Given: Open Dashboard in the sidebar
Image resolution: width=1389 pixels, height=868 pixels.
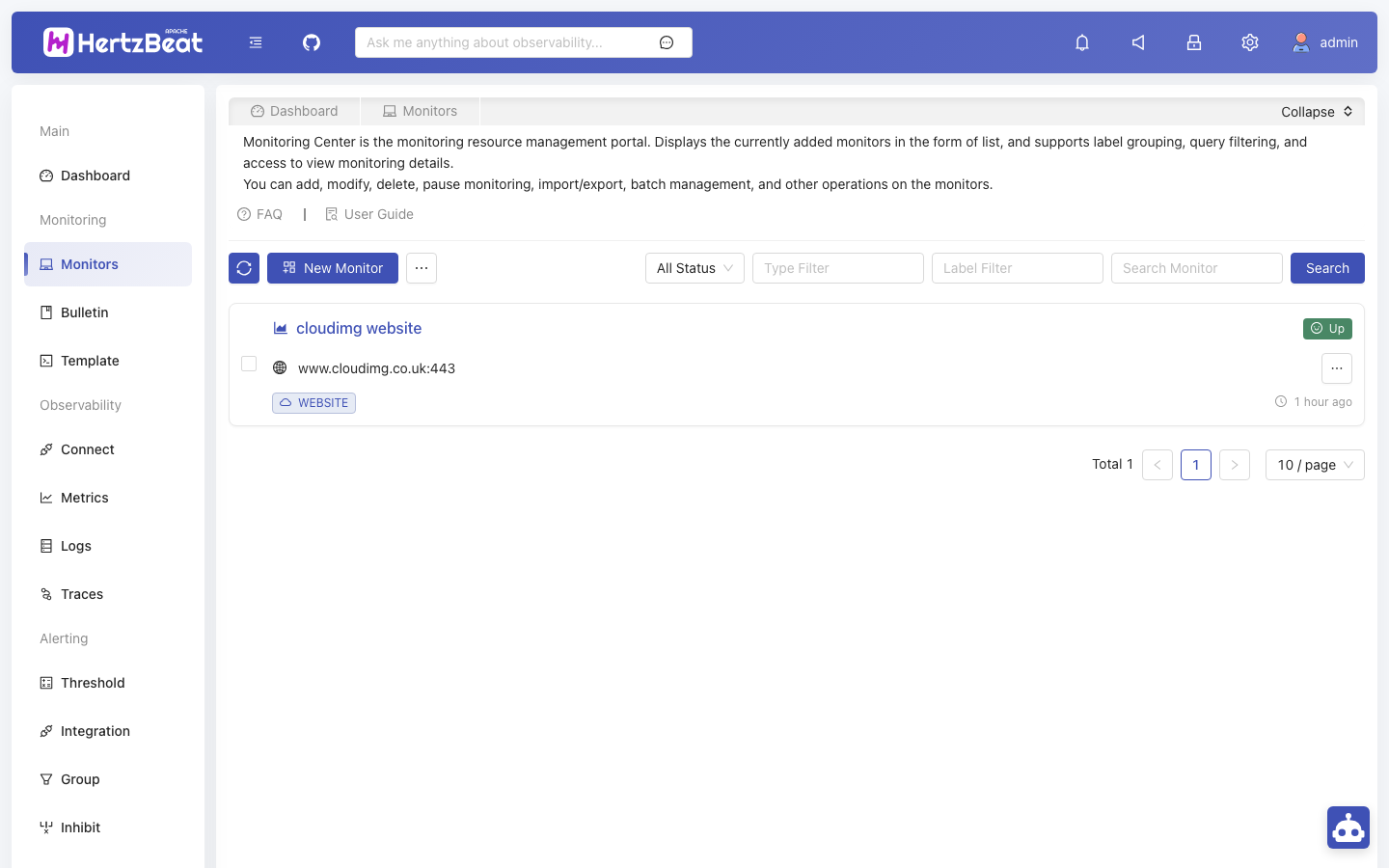Looking at the screenshot, I should point(108,176).
